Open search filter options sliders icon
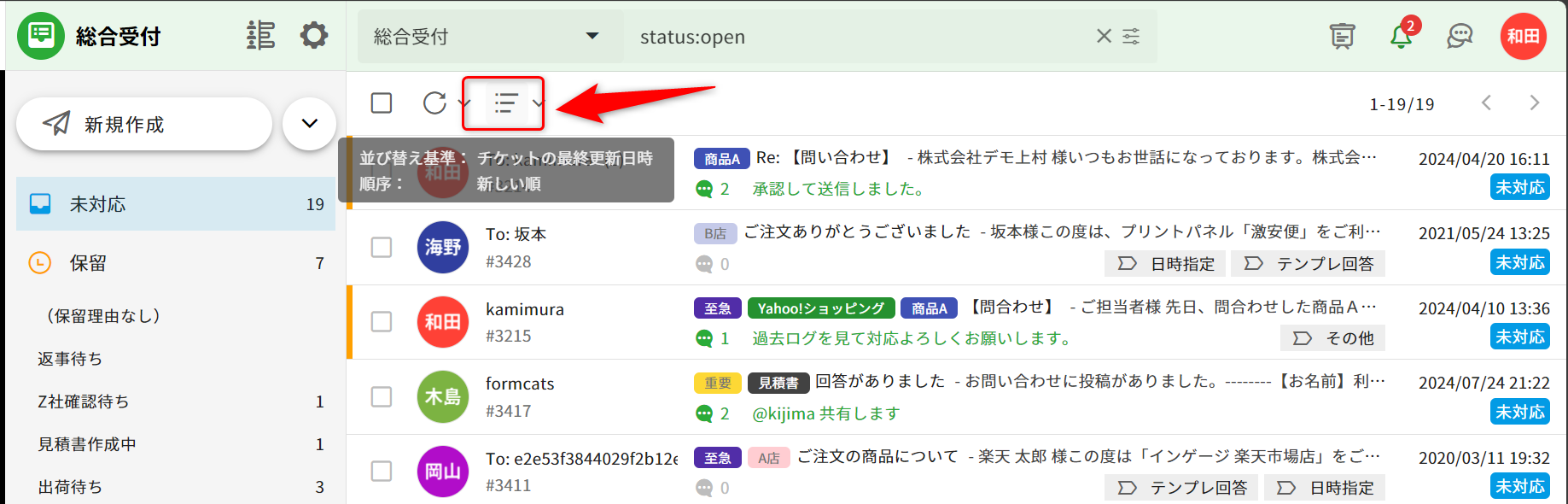 coord(1131,36)
